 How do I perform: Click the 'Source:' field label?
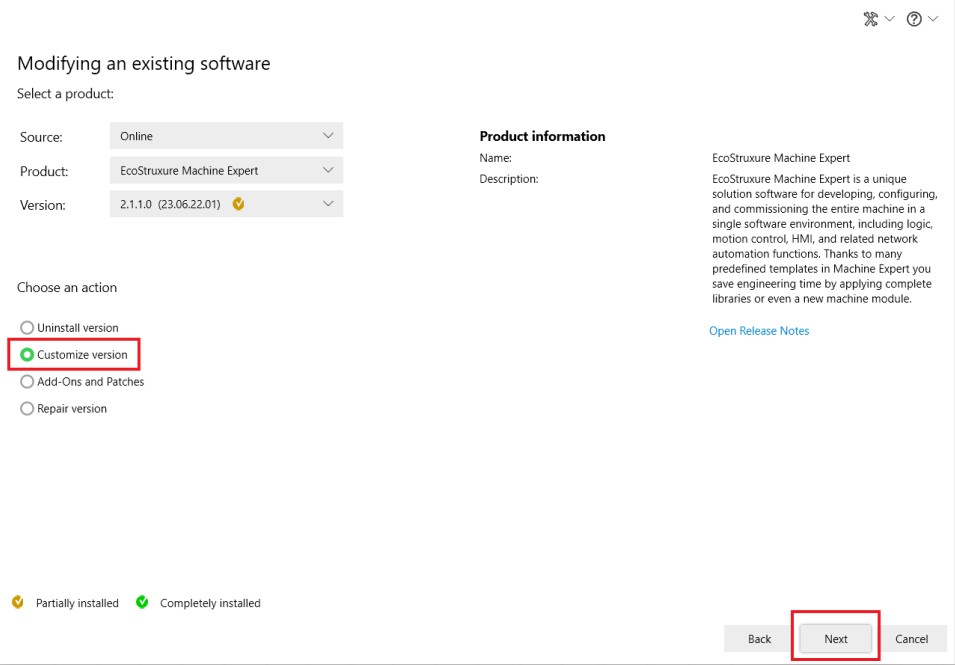pyautogui.click(x=41, y=137)
